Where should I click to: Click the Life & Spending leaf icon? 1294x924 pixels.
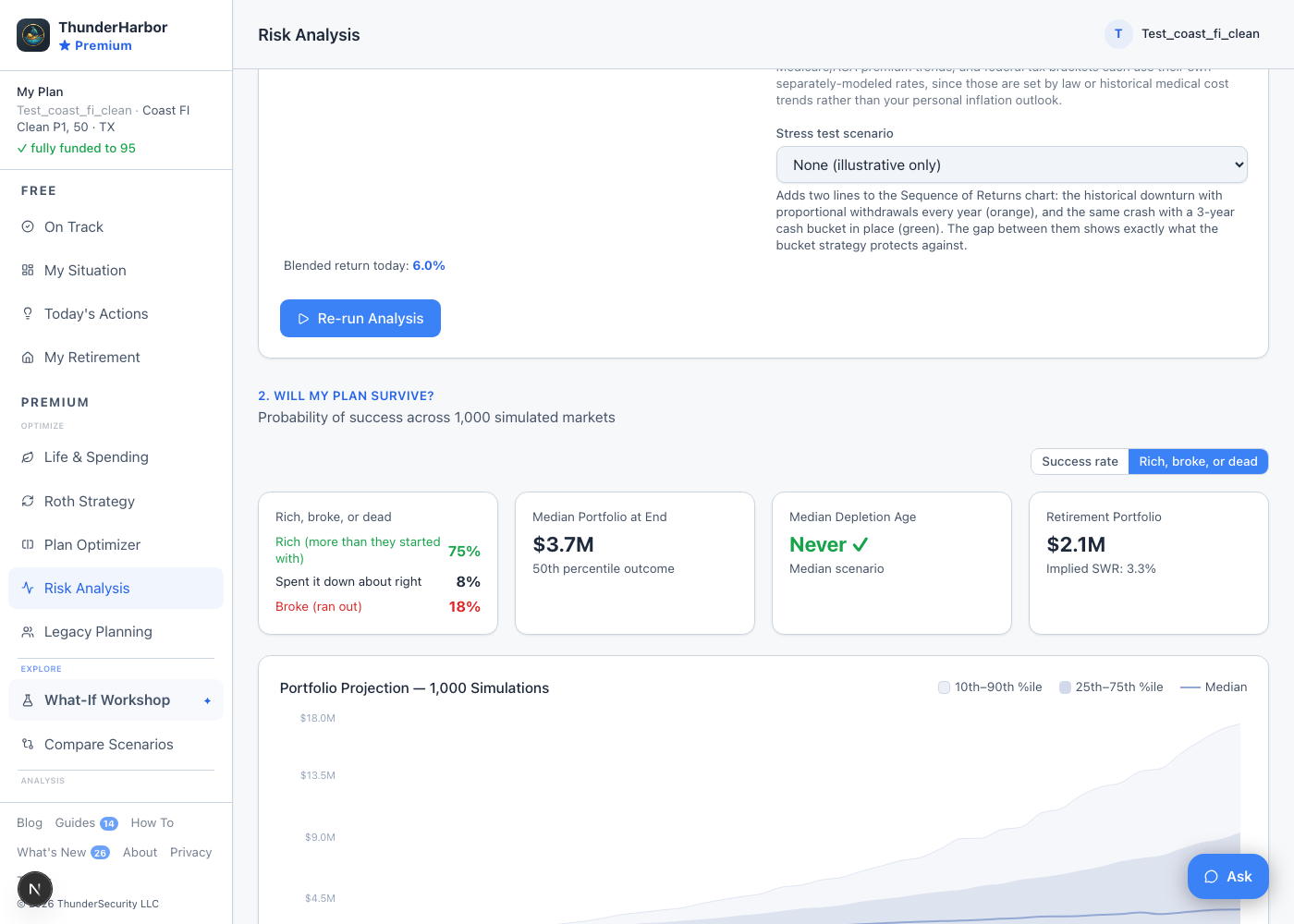click(x=28, y=456)
